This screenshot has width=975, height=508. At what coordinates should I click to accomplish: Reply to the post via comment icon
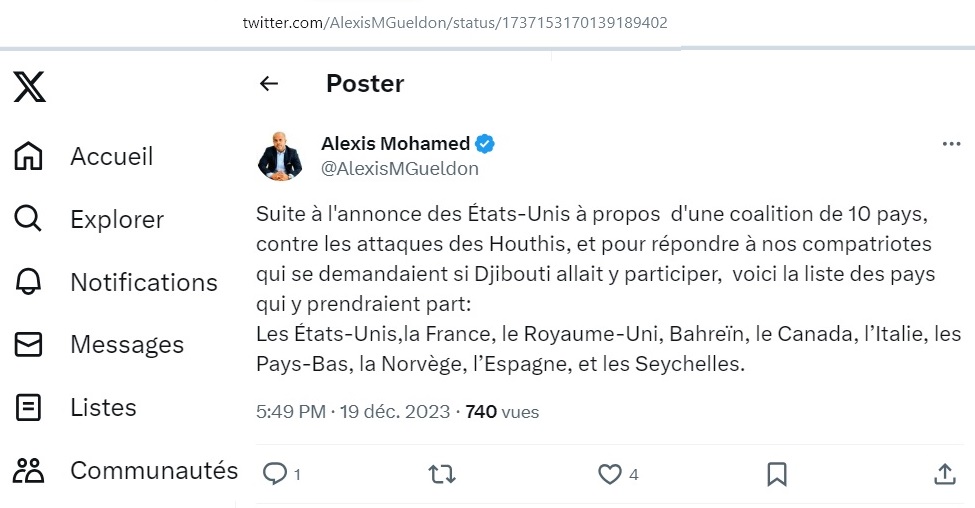(x=274, y=474)
